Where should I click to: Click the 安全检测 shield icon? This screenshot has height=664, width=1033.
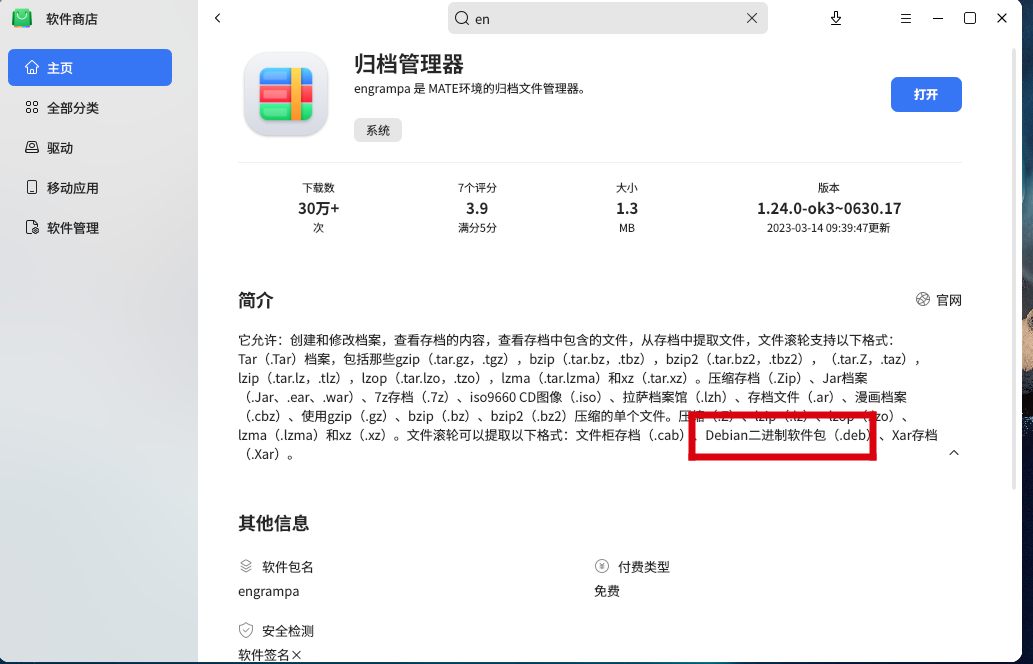[x=246, y=630]
